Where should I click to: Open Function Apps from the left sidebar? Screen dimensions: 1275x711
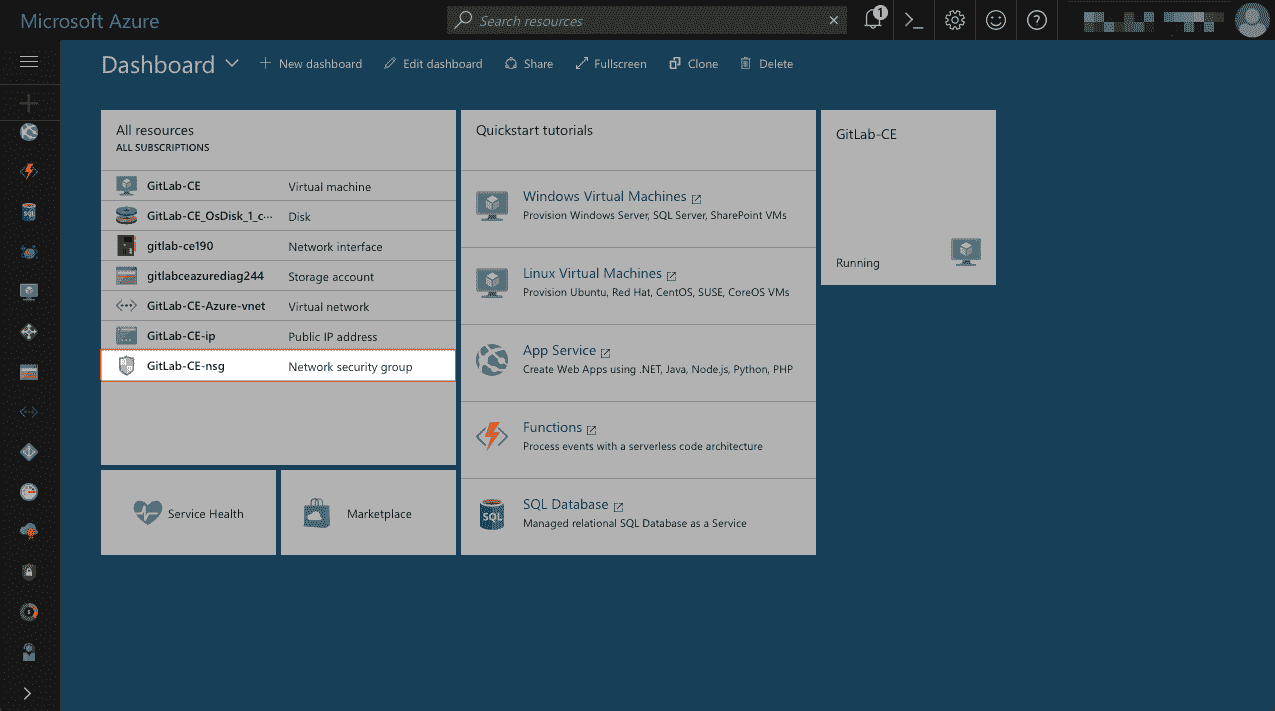pyautogui.click(x=29, y=171)
